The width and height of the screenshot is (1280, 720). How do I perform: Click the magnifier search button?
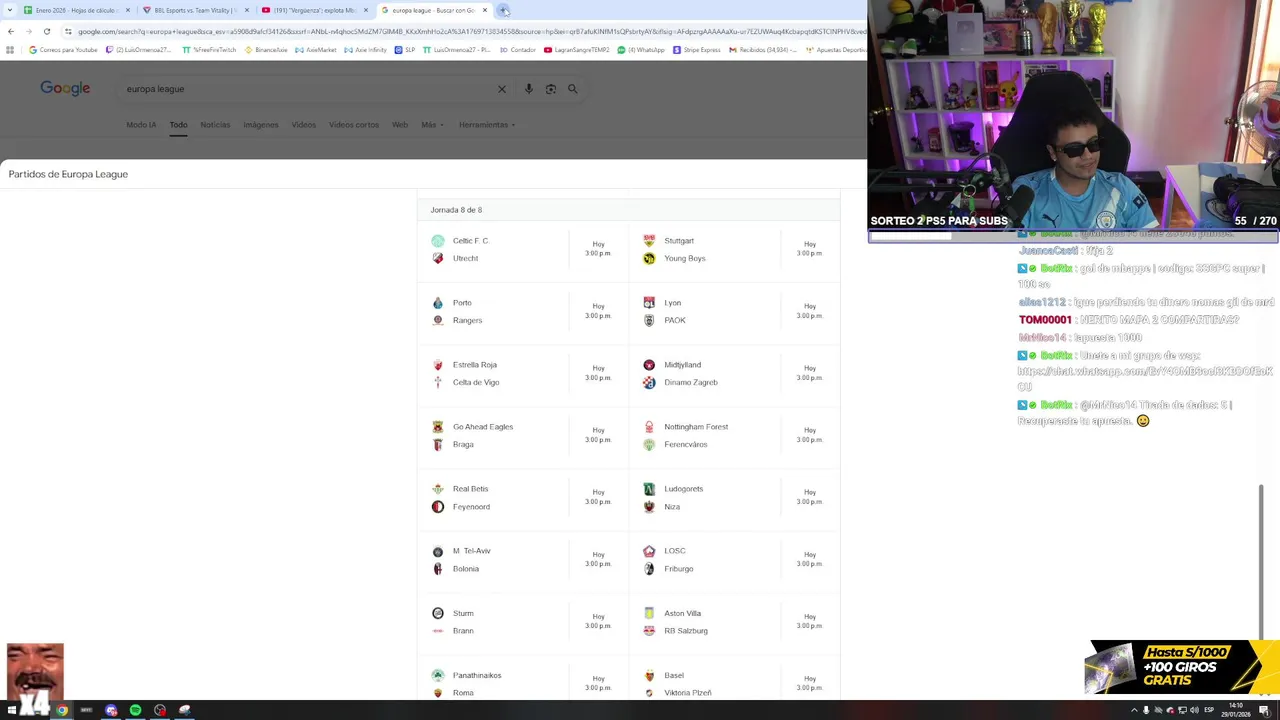point(573,89)
